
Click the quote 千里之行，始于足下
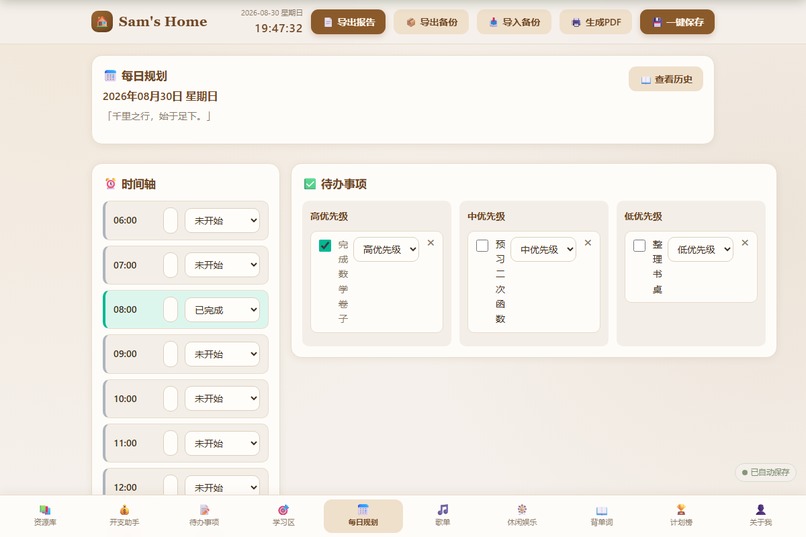[x=157, y=116]
